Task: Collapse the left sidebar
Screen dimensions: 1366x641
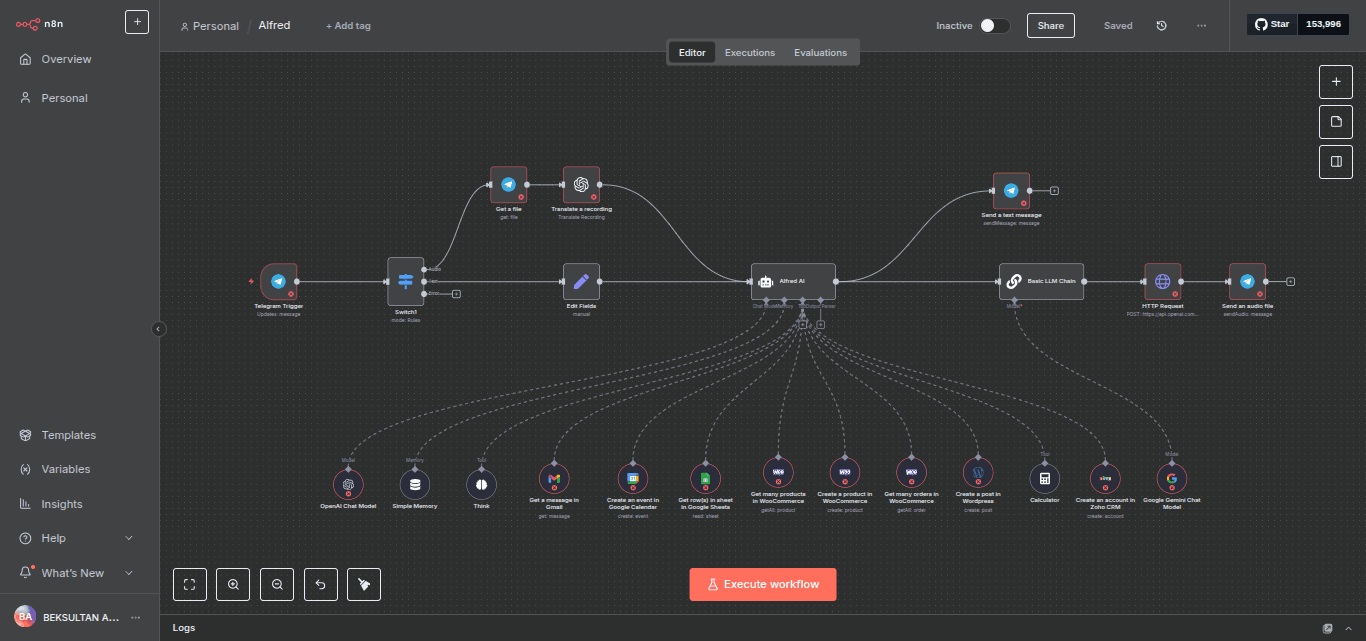Action: 159,329
